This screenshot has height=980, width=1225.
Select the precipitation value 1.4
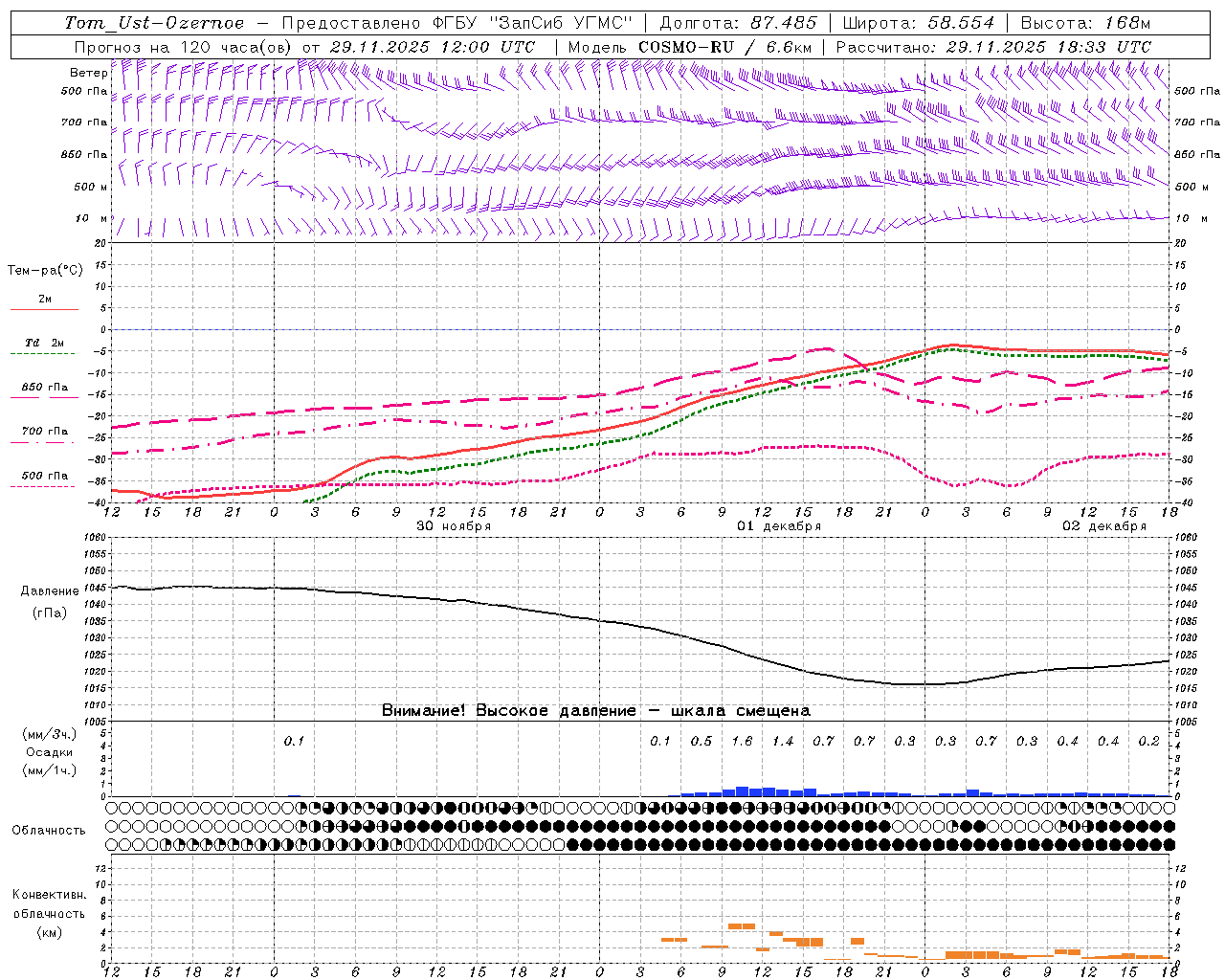pyautogui.click(x=783, y=741)
